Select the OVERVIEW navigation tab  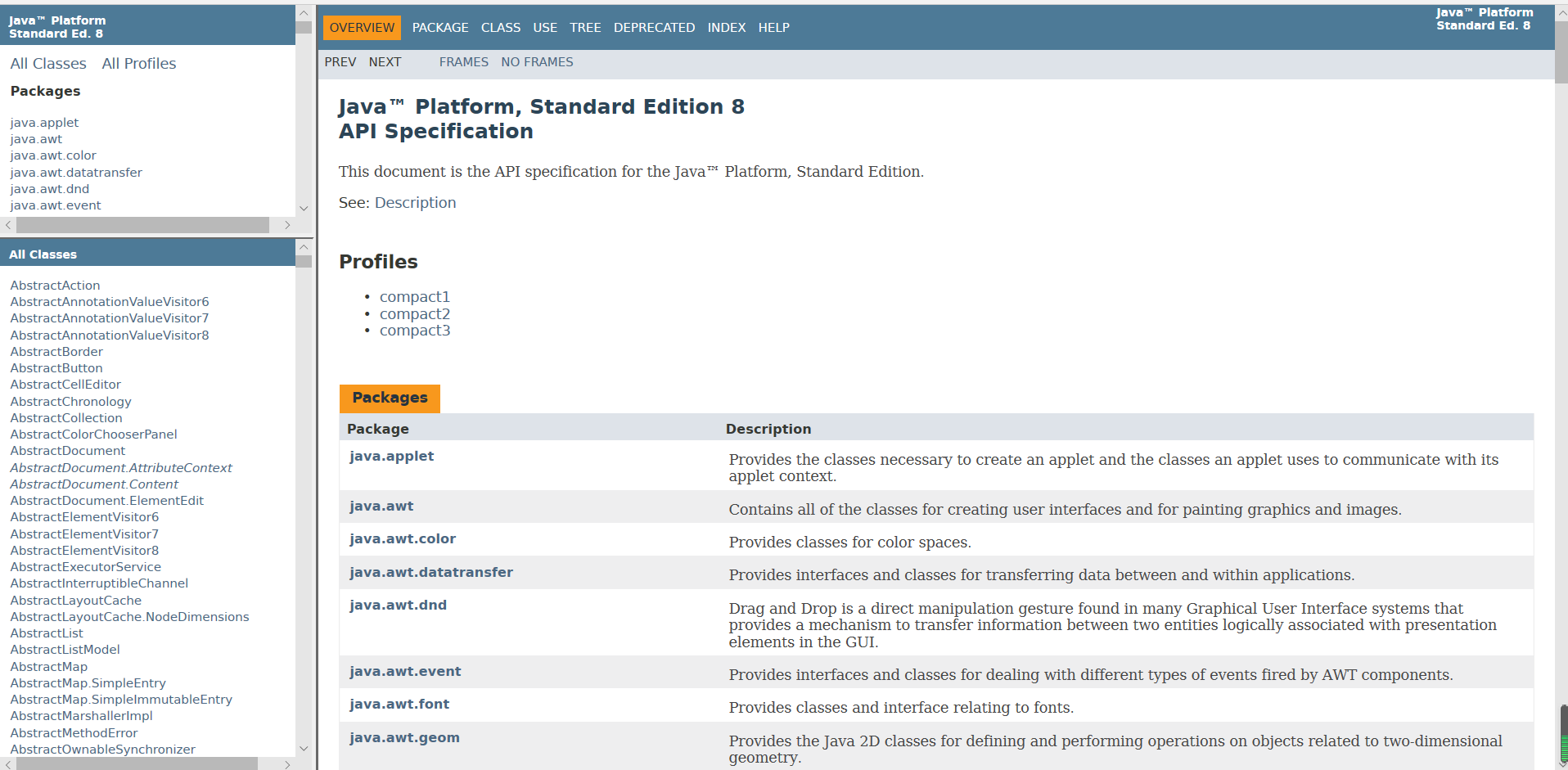click(x=362, y=28)
